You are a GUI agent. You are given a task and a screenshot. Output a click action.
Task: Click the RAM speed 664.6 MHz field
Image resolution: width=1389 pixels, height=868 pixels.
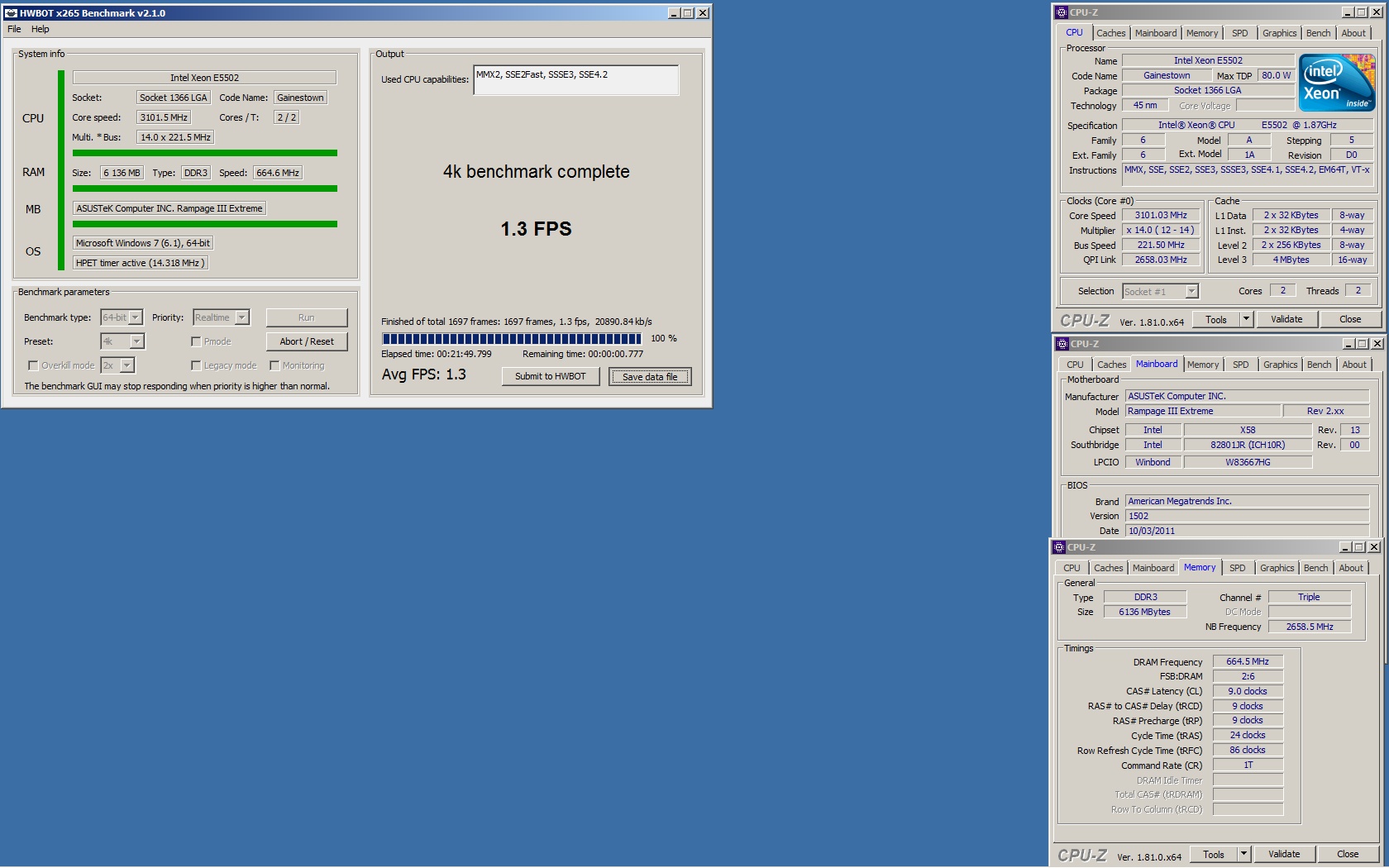(278, 173)
